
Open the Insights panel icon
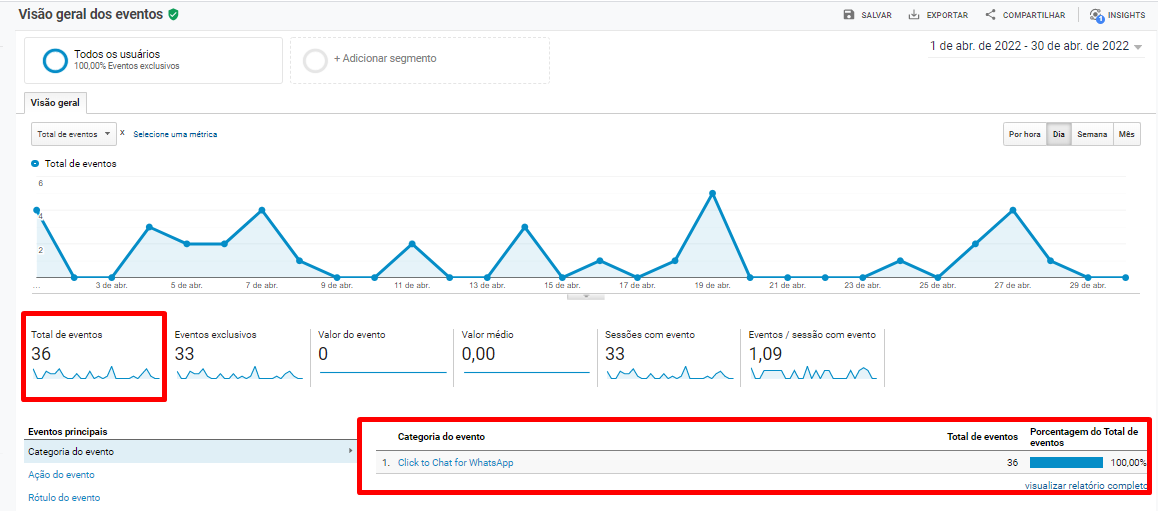pyautogui.click(x=1096, y=15)
